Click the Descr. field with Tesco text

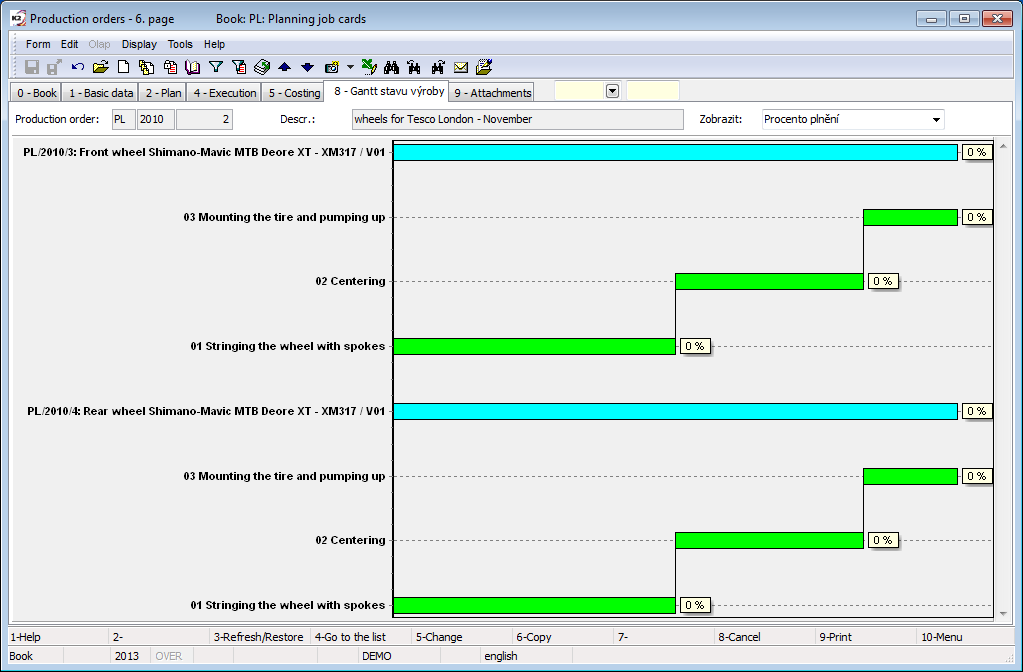(517, 119)
